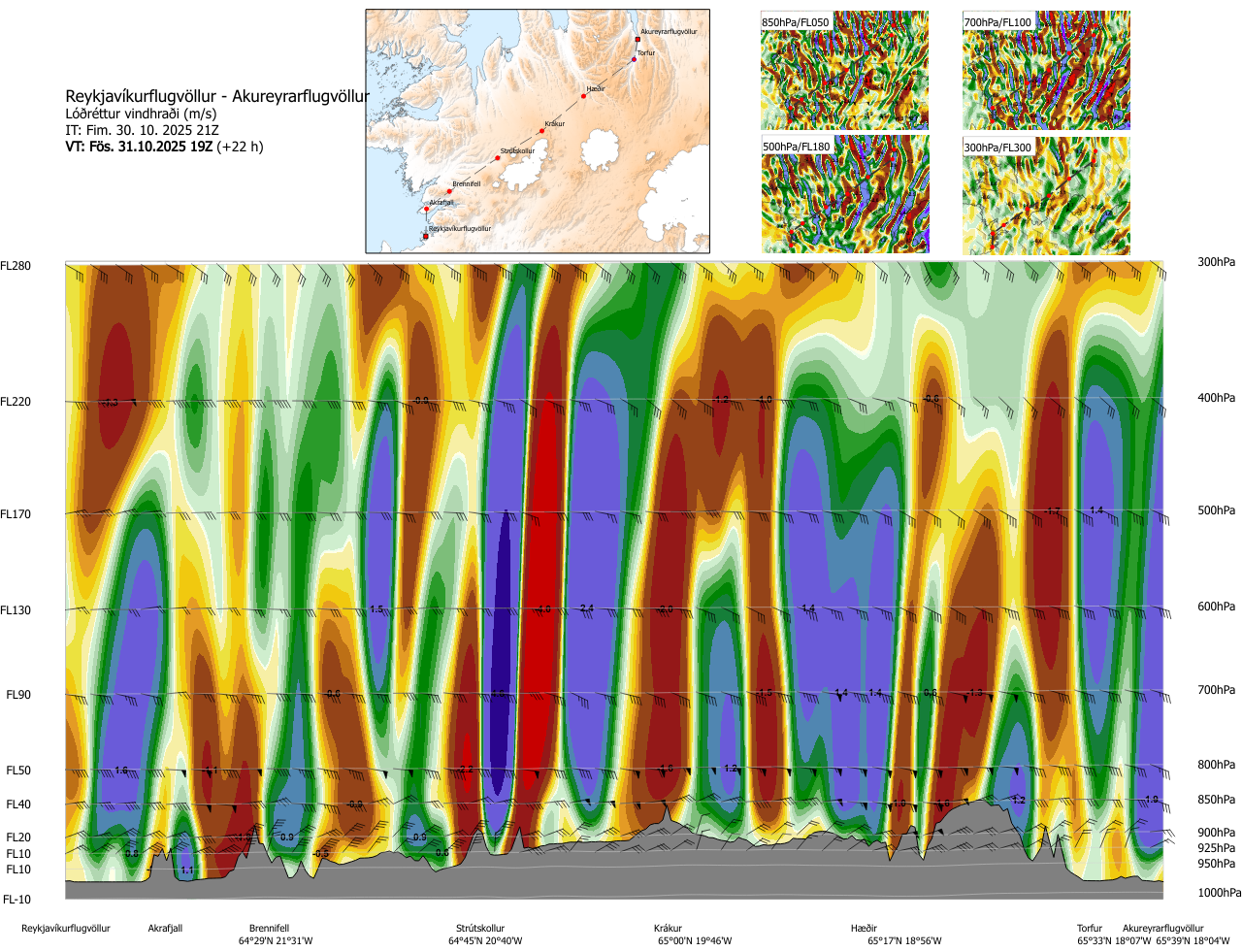The height and width of the screenshot is (952, 1242).
Task: Open the 500hPa/FL180 wind map thumbnail
Action: [x=844, y=194]
